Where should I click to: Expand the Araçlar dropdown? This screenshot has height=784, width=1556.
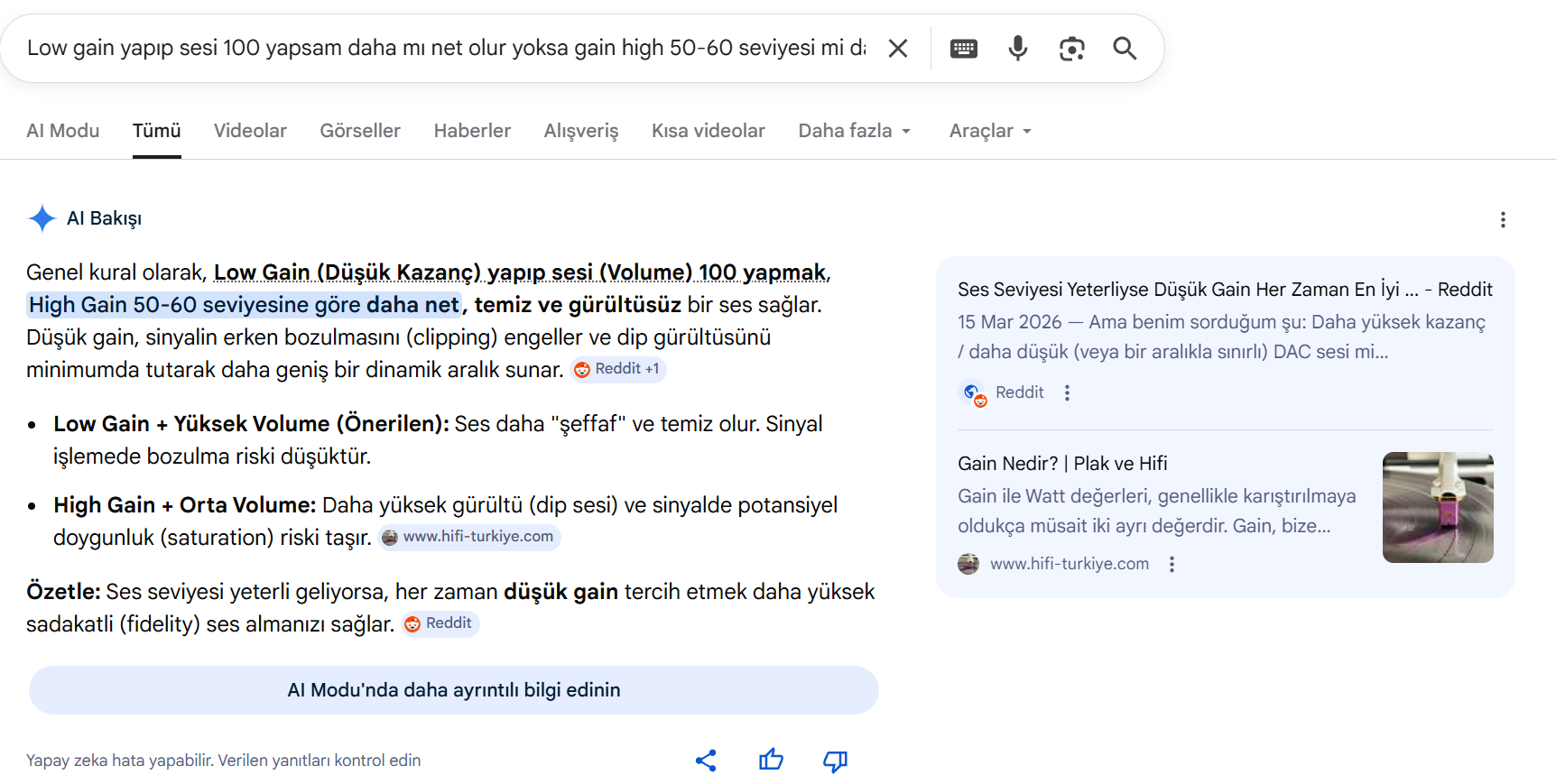[990, 131]
